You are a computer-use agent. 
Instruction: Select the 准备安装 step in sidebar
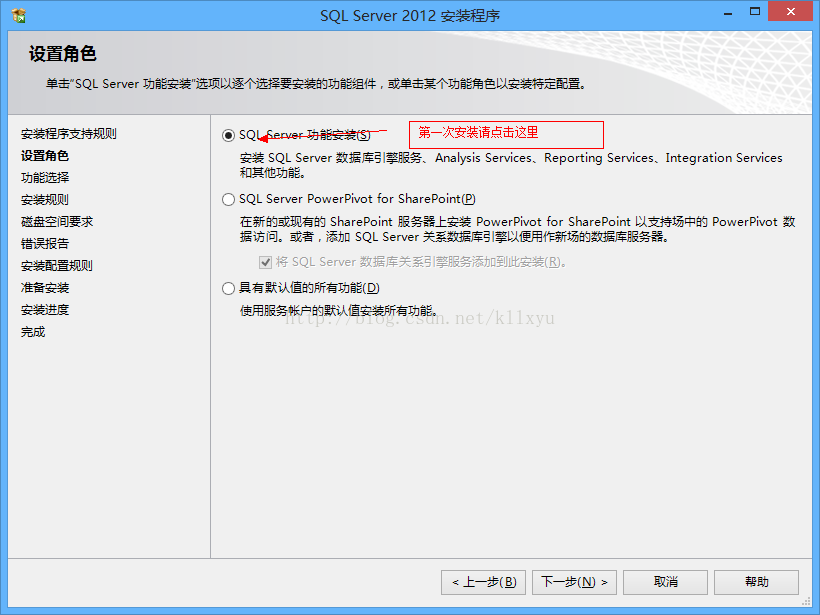click(45, 288)
